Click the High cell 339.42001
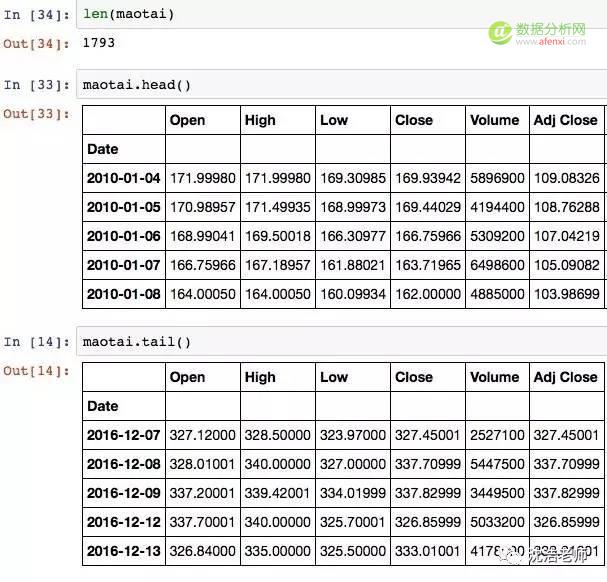This screenshot has height=582, width=607. (278, 493)
